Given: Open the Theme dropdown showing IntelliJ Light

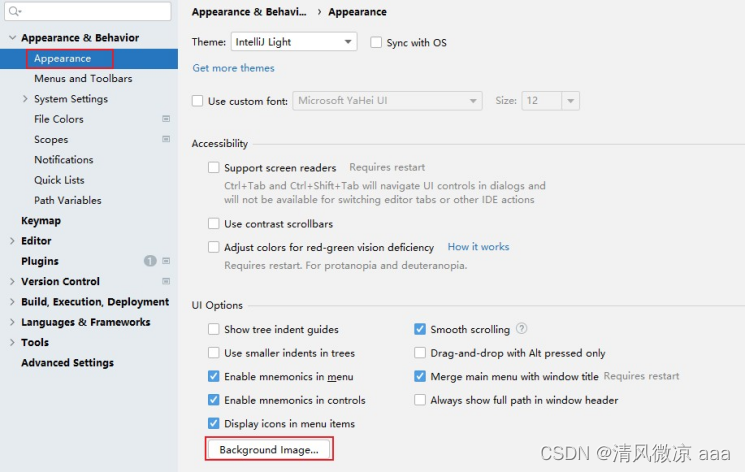Looking at the screenshot, I should pyautogui.click(x=294, y=42).
